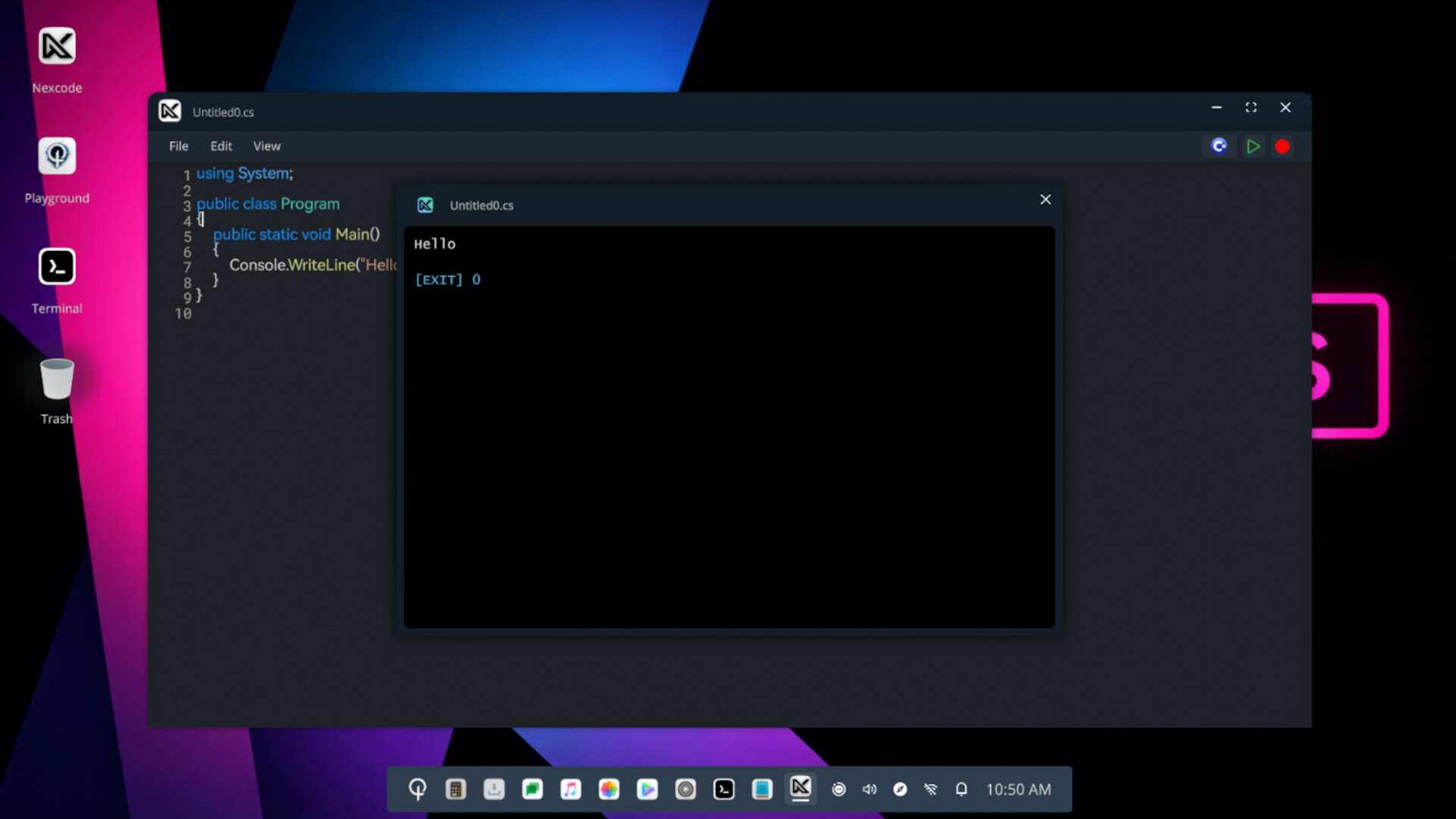The height and width of the screenshot is (819, 1456).
Task: Open the Photos app in the taskbar
Action: tap(609, 789)
